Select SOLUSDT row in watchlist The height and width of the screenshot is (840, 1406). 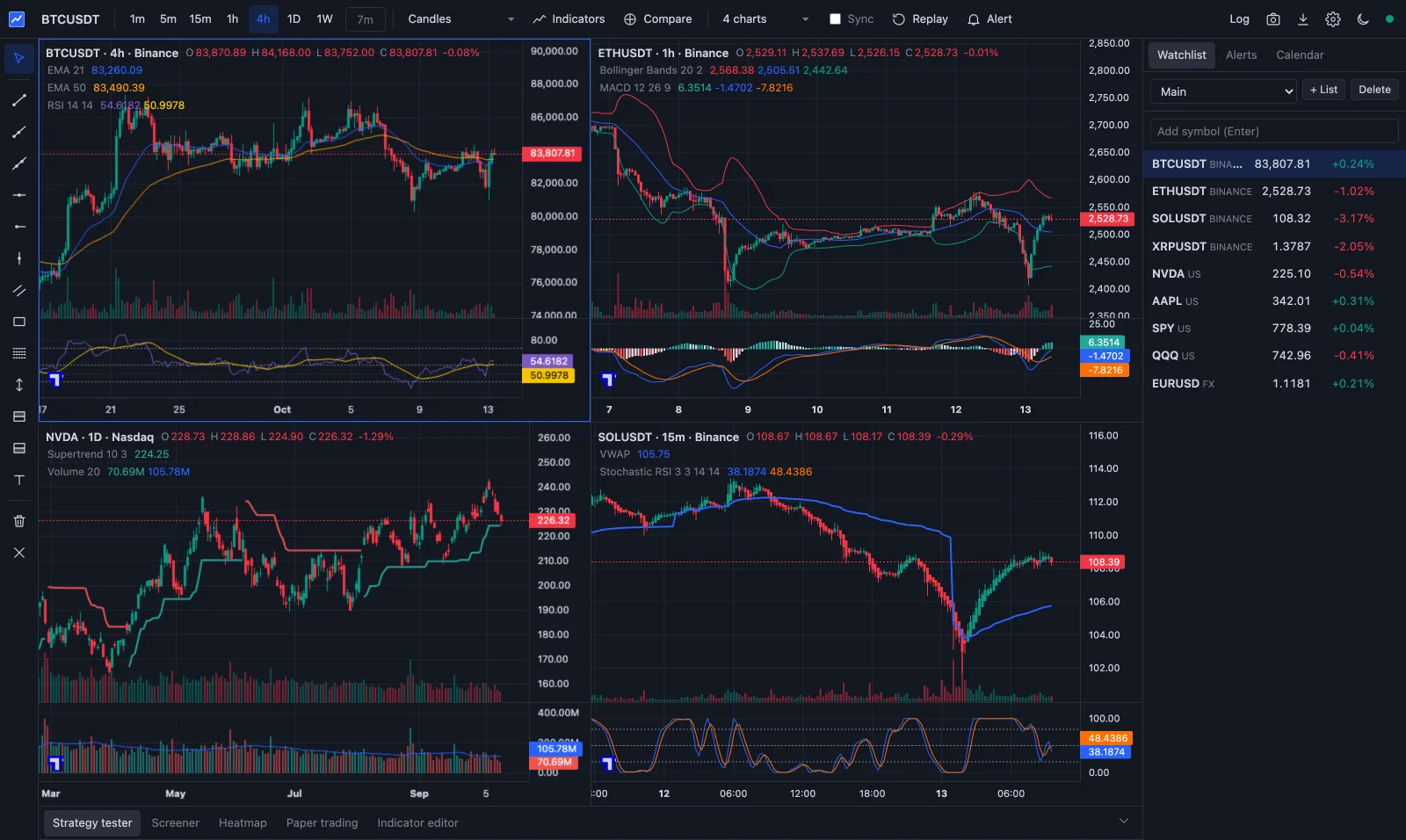[x=1274, y=219]
